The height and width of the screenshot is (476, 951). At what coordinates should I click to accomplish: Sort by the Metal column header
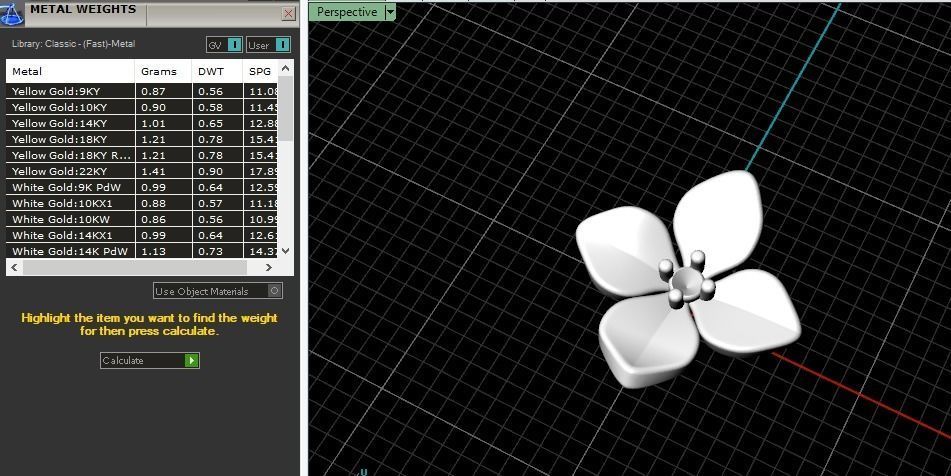point(70,71)
